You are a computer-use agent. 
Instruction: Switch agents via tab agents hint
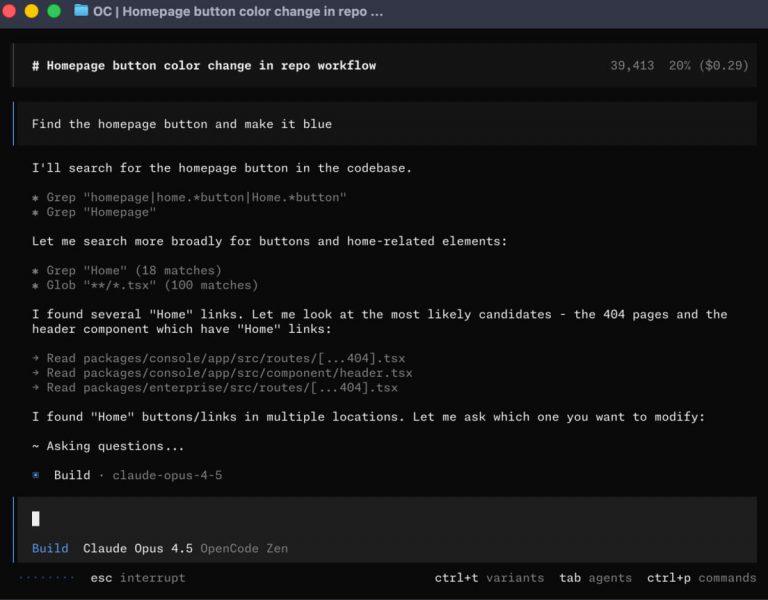click(595, 577)
